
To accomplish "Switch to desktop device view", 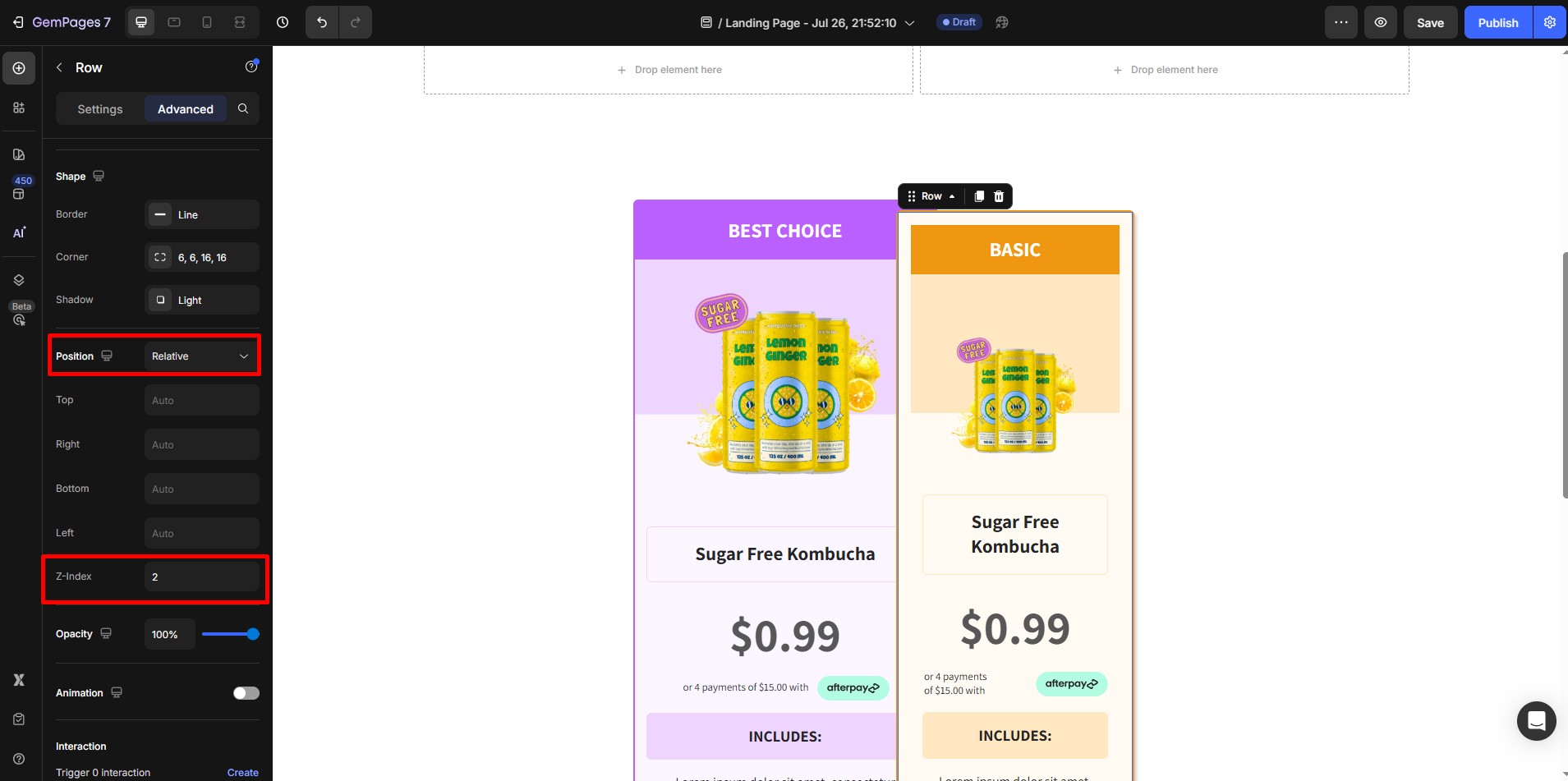I will point(141,22).
